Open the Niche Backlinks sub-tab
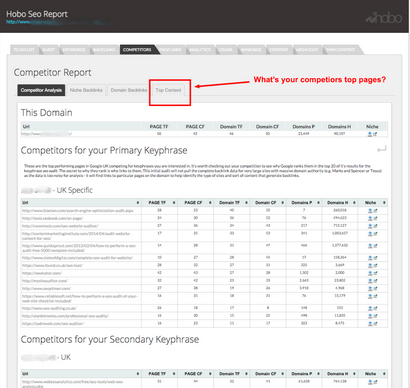Screen dimensions: 410x388 (x=86, y=90)
